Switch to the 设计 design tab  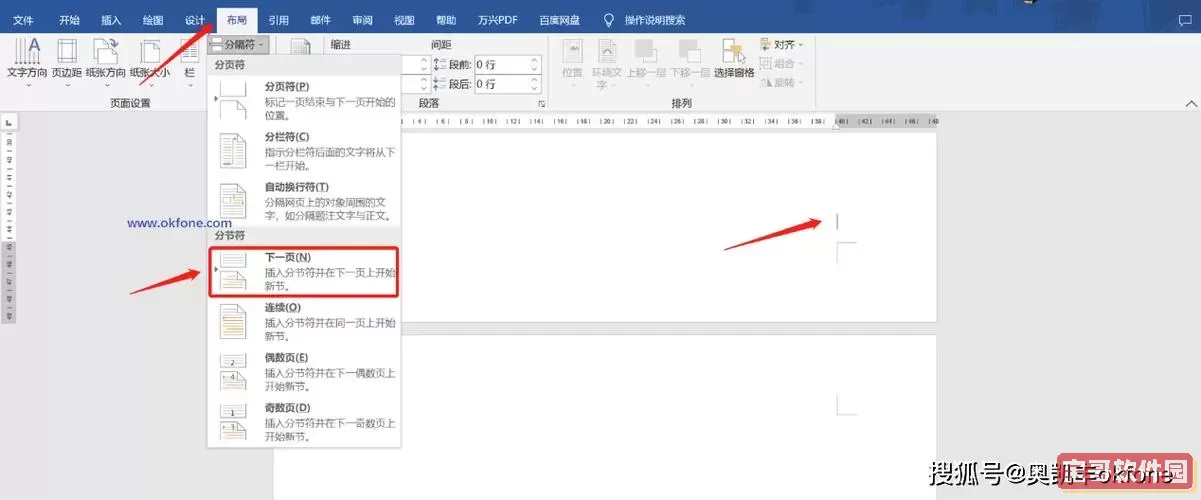coord(195,20)
